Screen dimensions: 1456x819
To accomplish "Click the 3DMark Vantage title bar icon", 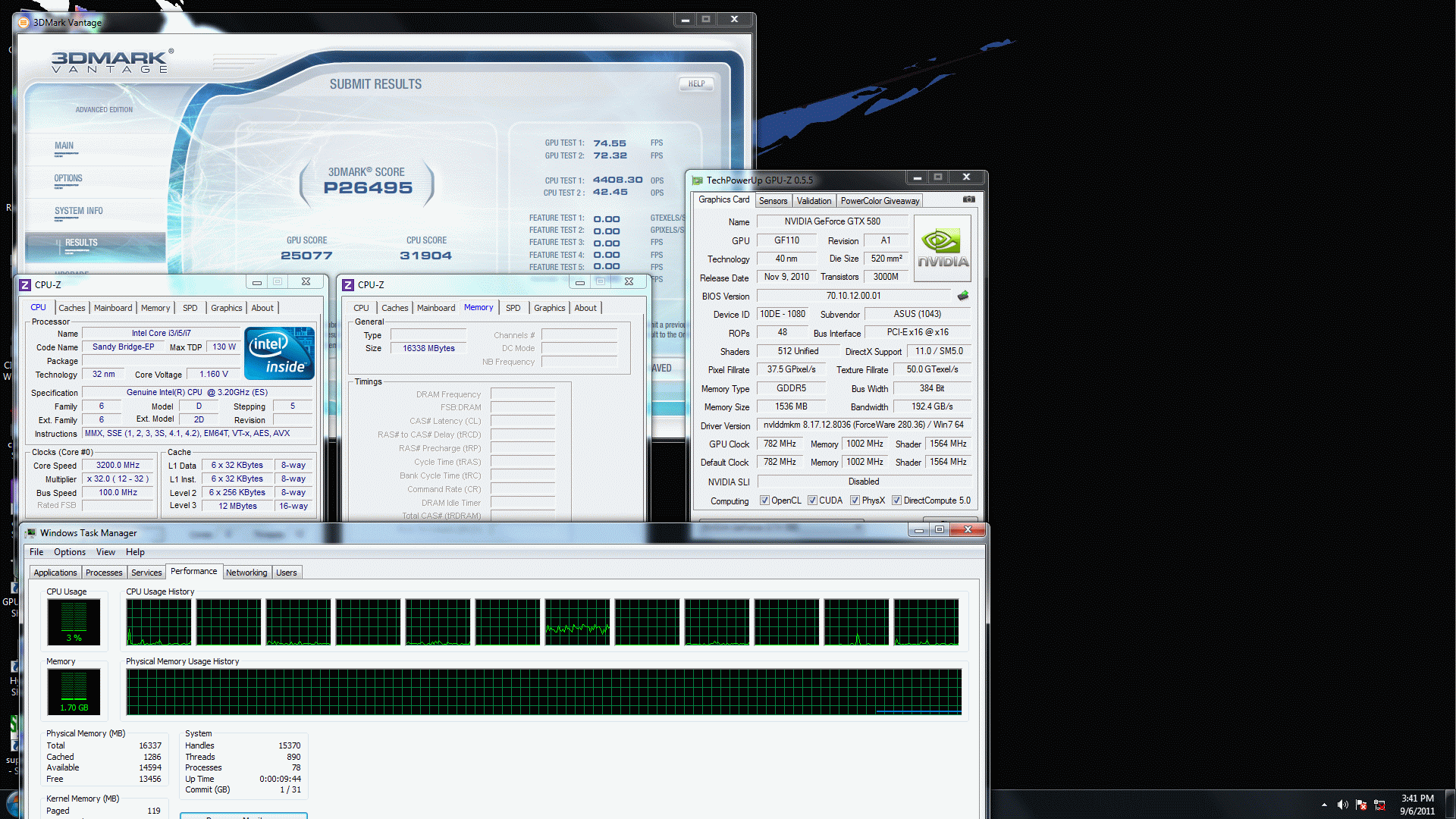I will click(x=24, y=22).
